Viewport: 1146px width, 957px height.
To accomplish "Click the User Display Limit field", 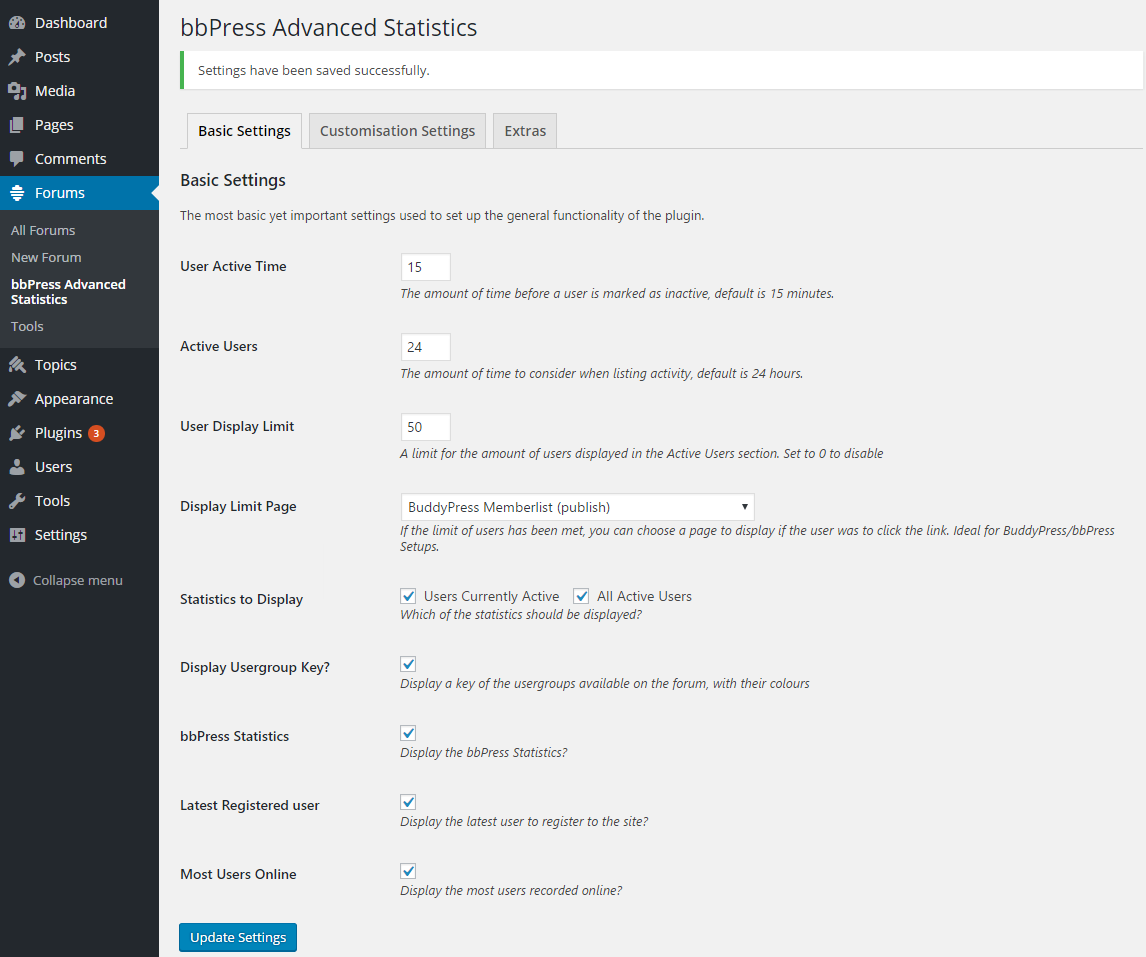I will (425, 427).
